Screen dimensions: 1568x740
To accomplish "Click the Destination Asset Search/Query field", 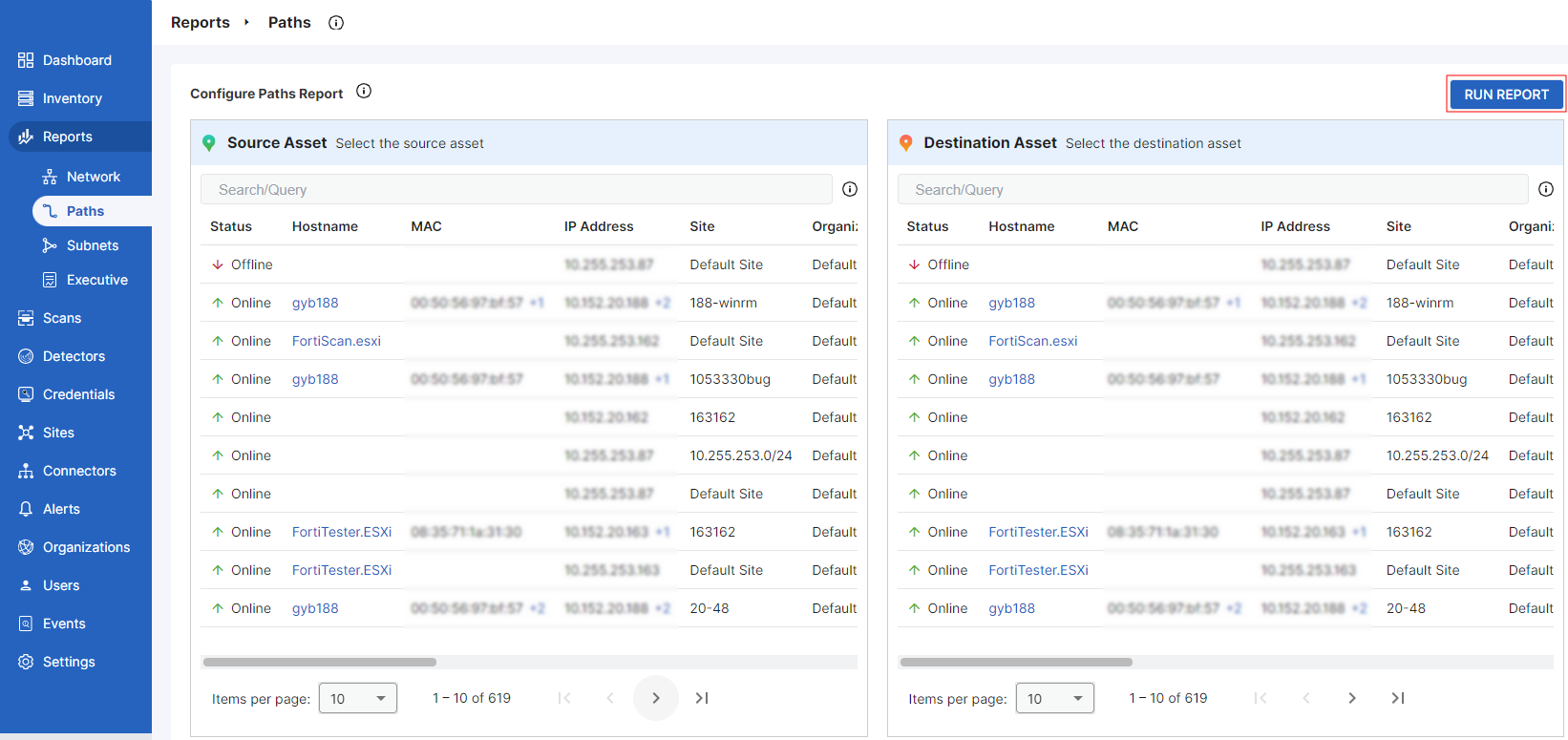I will point(1212,190).
